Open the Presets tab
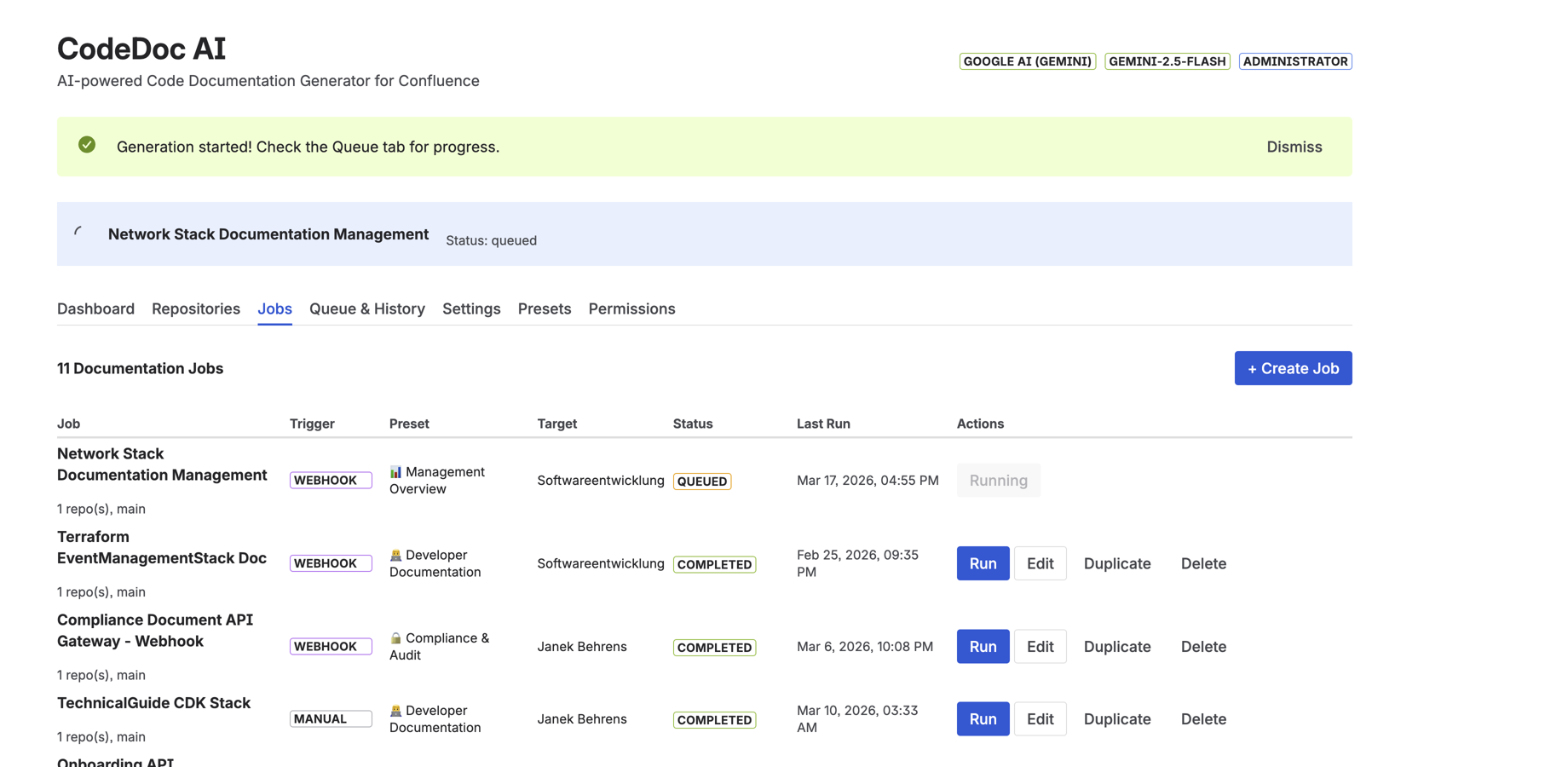 click(545, 309)
